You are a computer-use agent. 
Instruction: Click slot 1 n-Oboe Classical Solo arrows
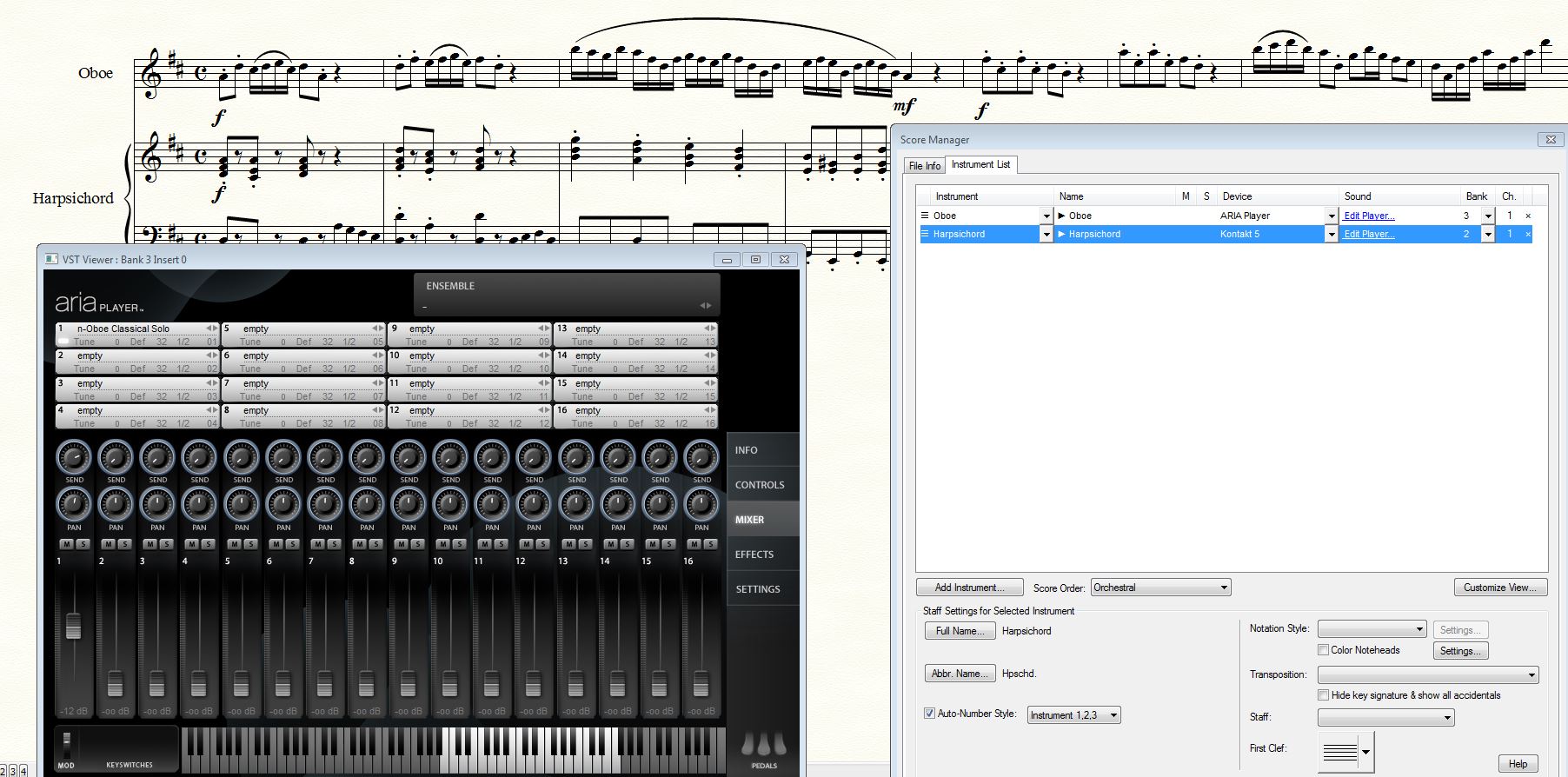[x=211, y=329]
